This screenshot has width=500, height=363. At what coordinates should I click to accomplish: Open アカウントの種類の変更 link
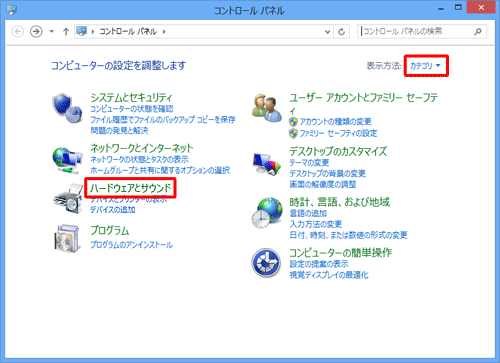[x=335, y=122]
